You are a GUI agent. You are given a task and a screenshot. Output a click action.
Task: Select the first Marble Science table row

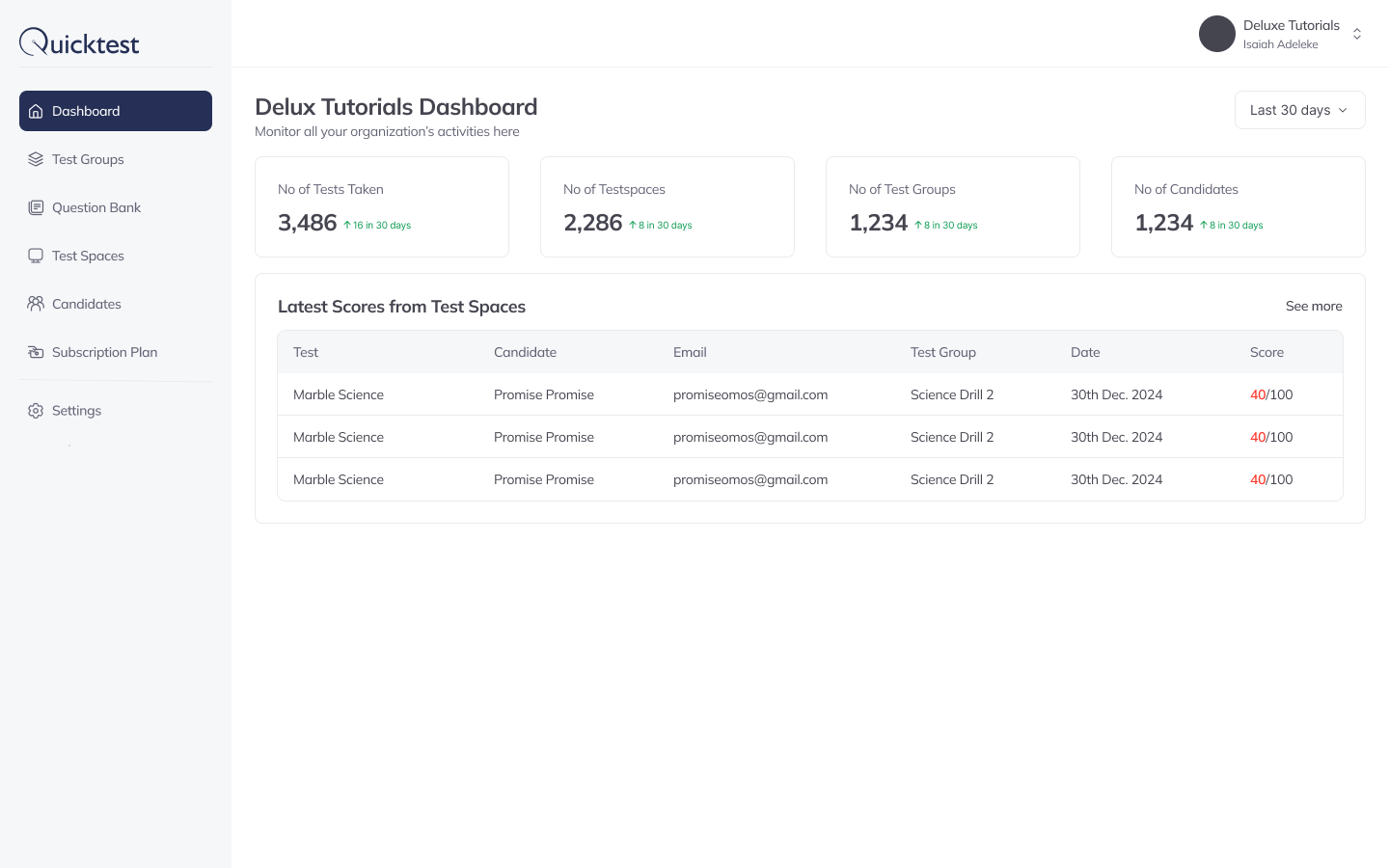click(810, 394)
